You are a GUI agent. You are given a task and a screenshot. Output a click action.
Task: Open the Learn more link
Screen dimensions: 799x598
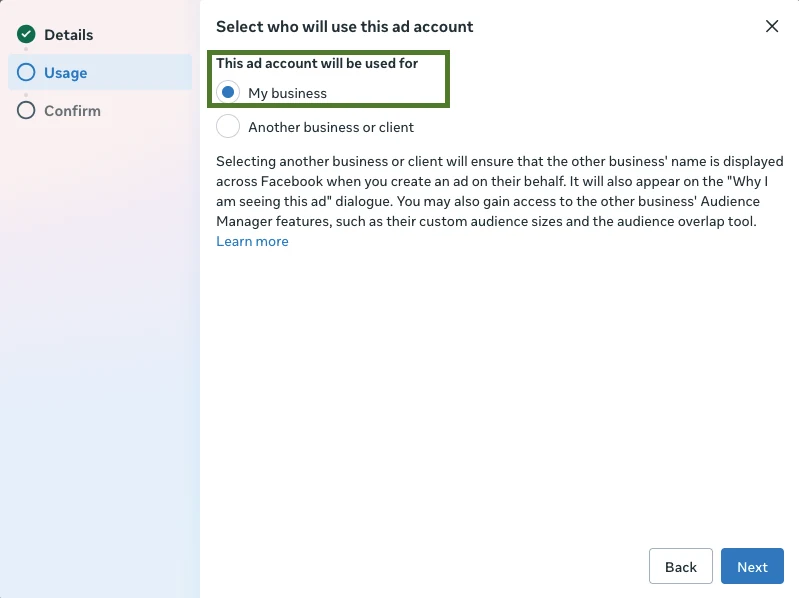pos(252,241)
